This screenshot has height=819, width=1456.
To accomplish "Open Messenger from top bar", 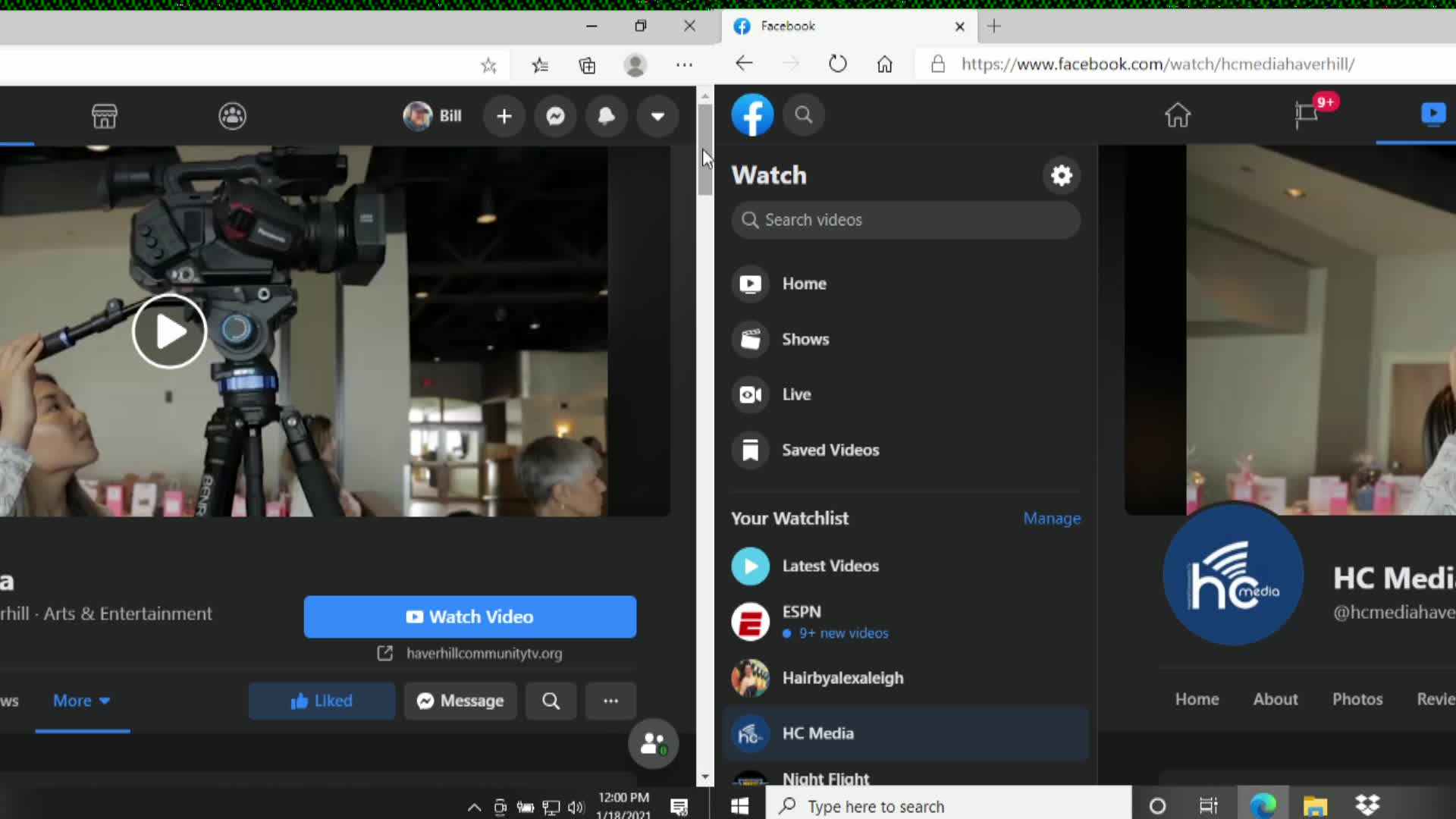I will click(555, 116).
